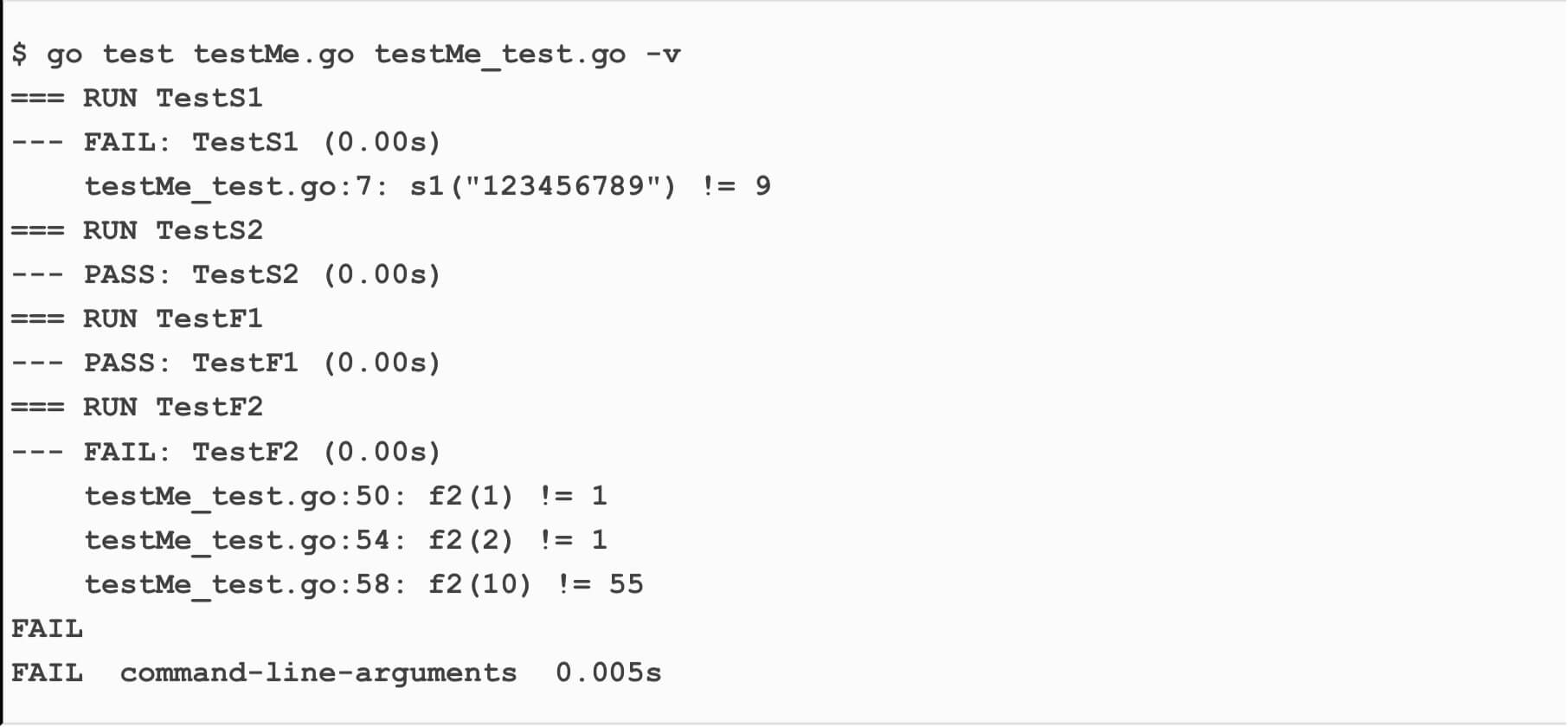Click the "--- FAIL: TestF2" result line
Viewport: 1568px width, 727px height.
tap(225, 452)
